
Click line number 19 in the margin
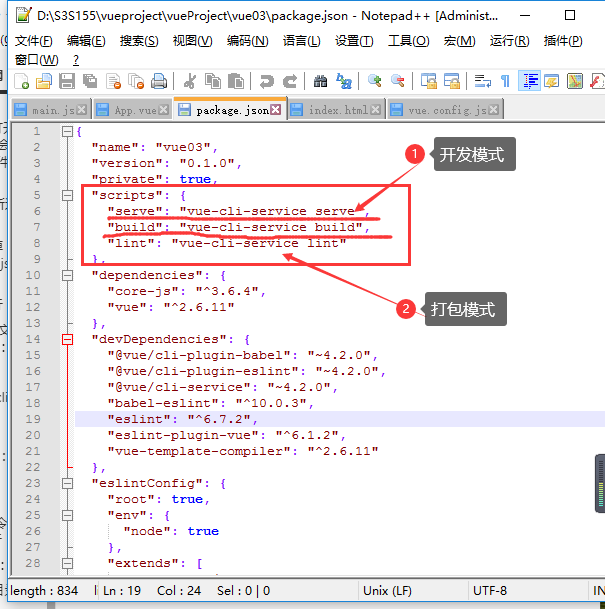[33, 419]
